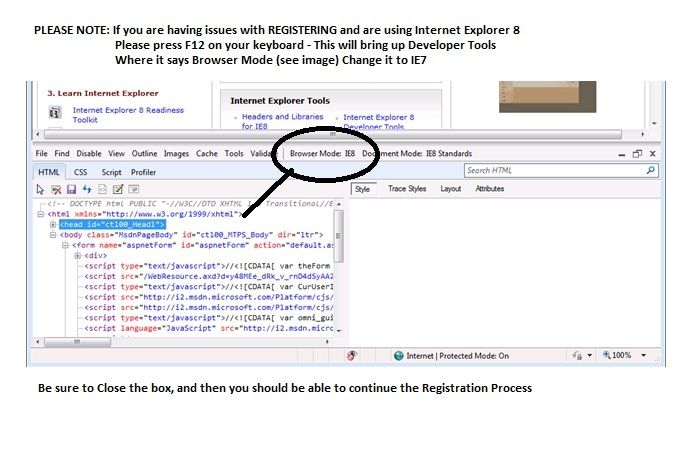Click the zoom magnifier 100% icon
Image resolution: width=694 pixels, height=471 pixels.
[x=606, y=355]
